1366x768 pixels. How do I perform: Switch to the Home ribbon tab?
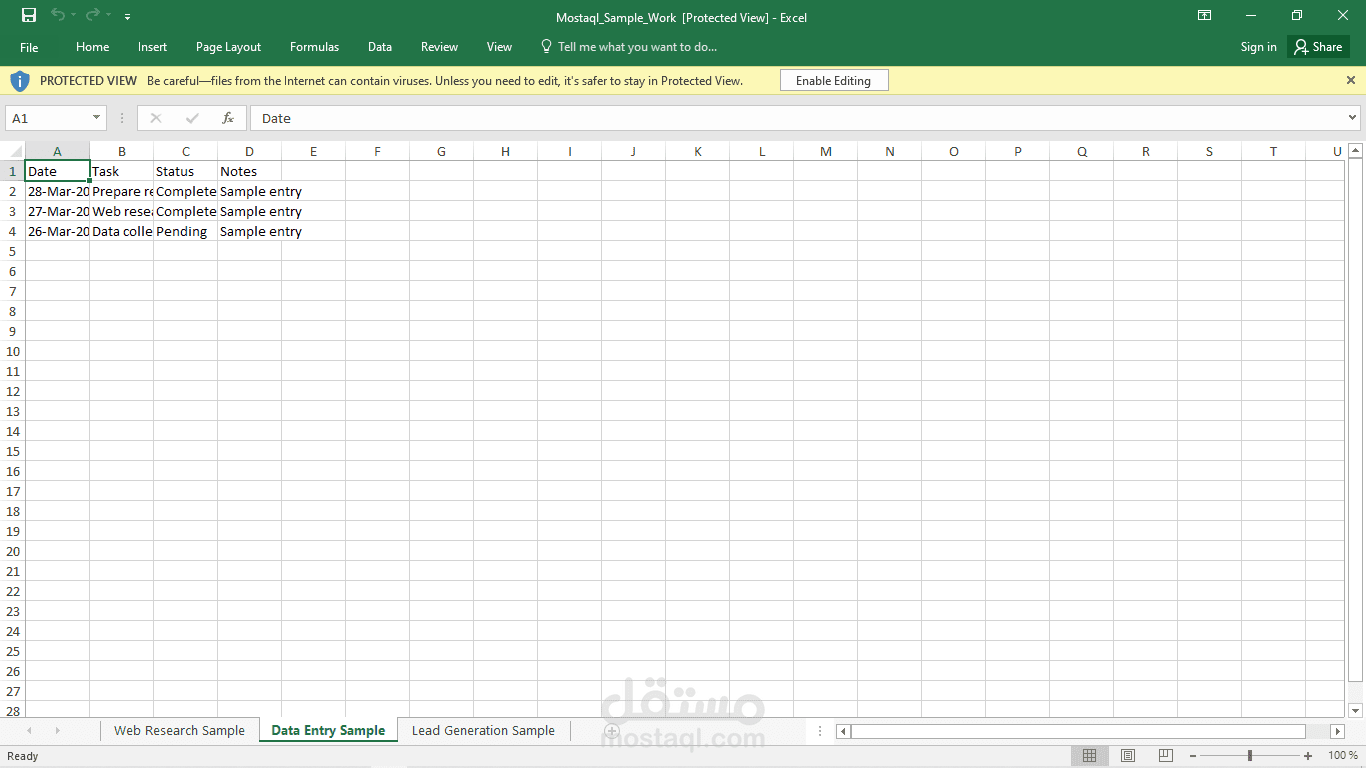tap(92, 47)
